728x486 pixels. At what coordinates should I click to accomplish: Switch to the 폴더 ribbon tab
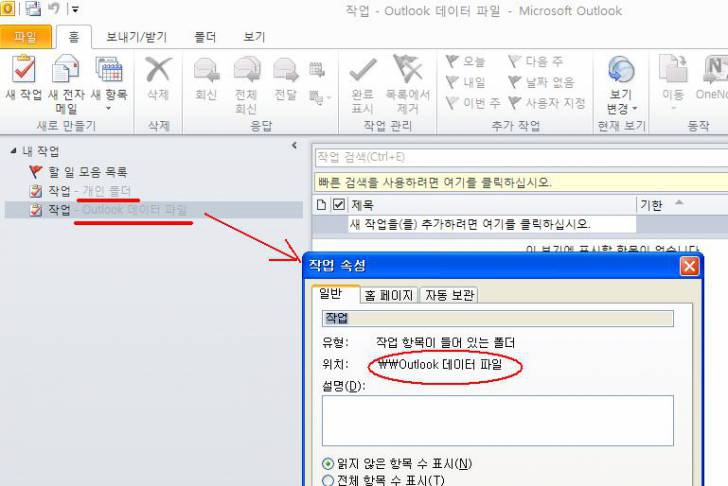pos(205,37)
